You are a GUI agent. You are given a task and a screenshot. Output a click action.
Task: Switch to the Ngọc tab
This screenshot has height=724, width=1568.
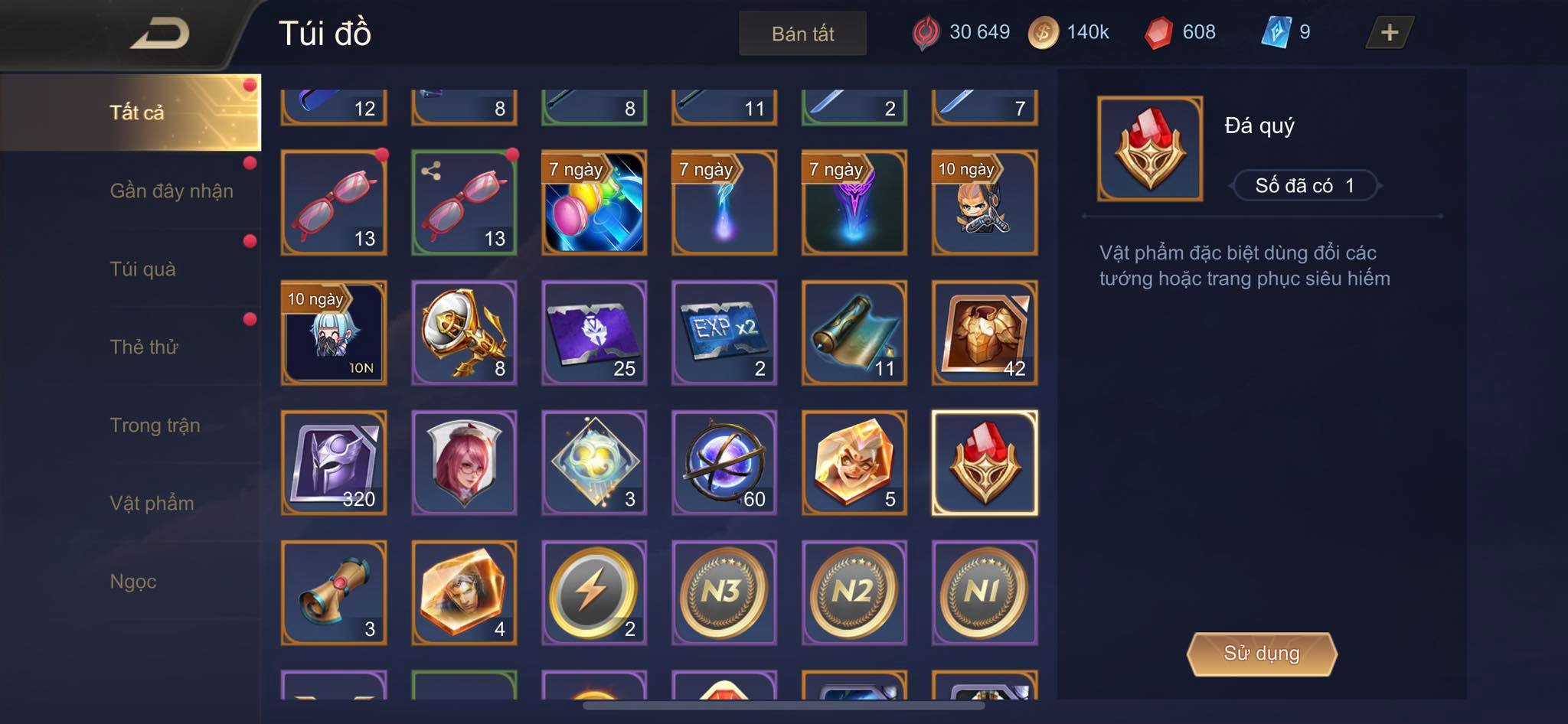pos(133,581)
